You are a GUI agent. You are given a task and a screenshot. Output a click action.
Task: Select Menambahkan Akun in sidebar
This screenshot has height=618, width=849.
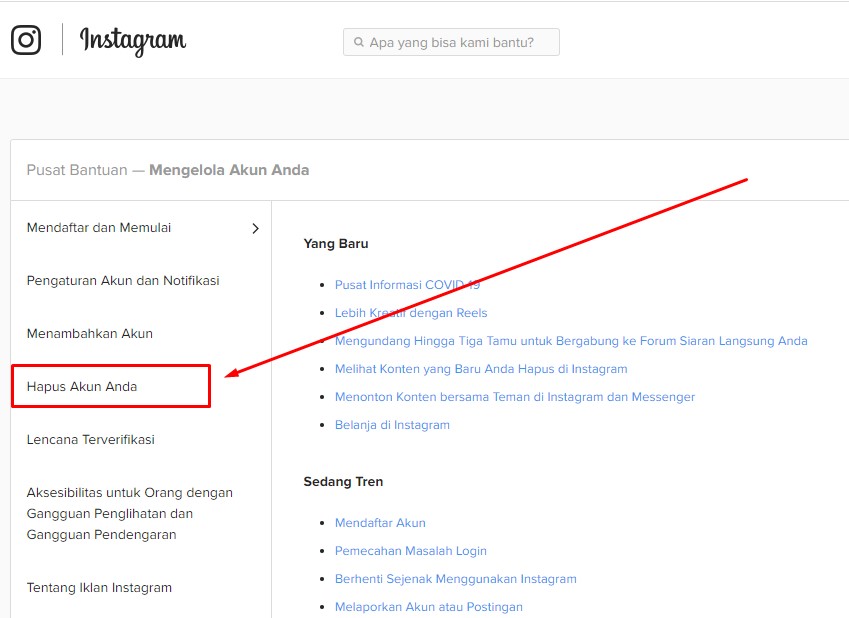coord(90,334)
